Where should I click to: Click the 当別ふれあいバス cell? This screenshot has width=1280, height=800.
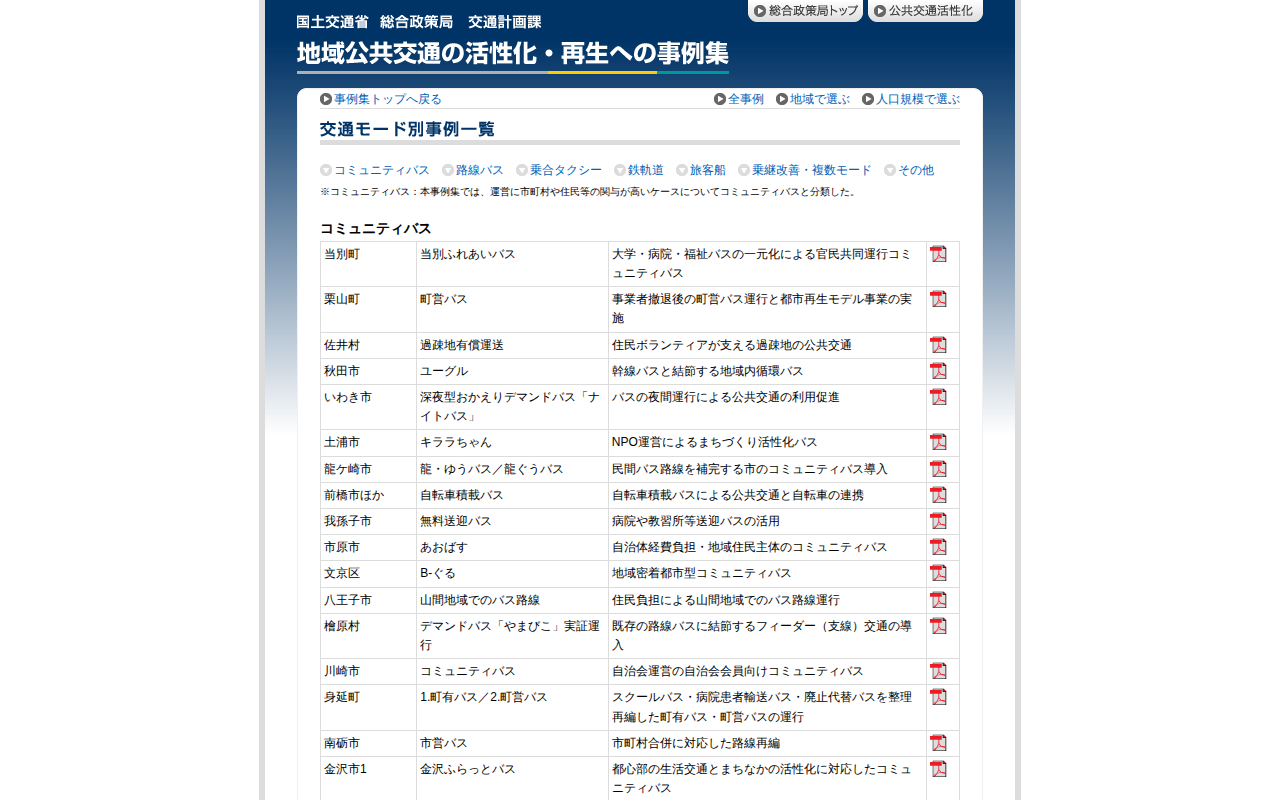512,264
